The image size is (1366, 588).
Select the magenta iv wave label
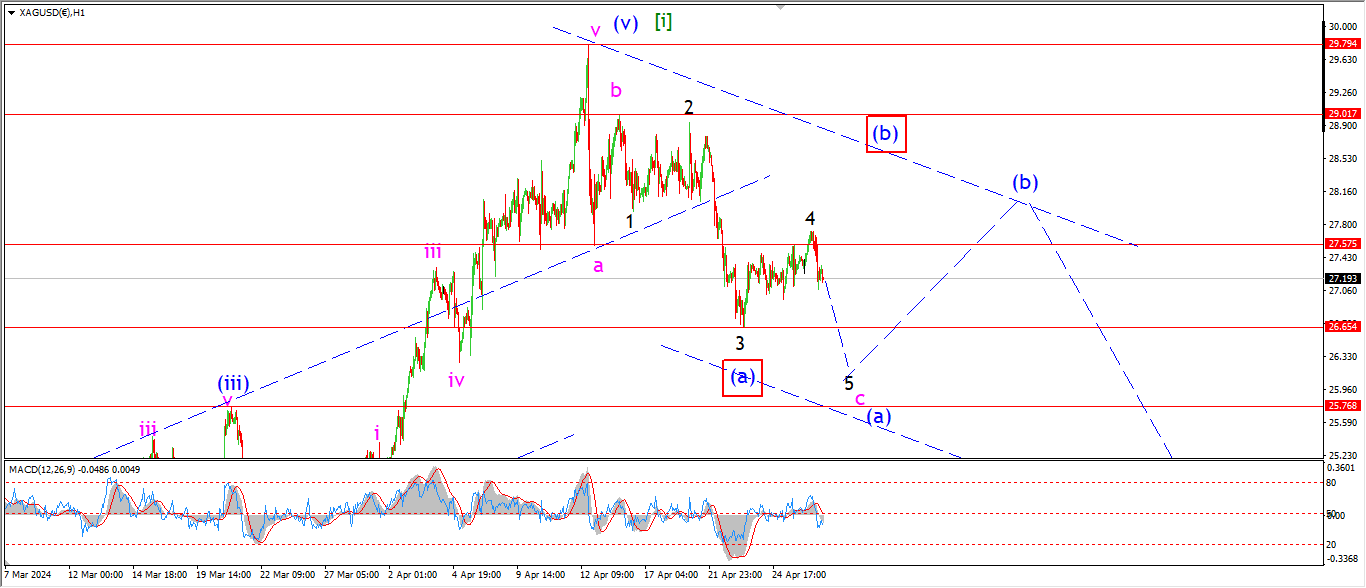(456, 380)
